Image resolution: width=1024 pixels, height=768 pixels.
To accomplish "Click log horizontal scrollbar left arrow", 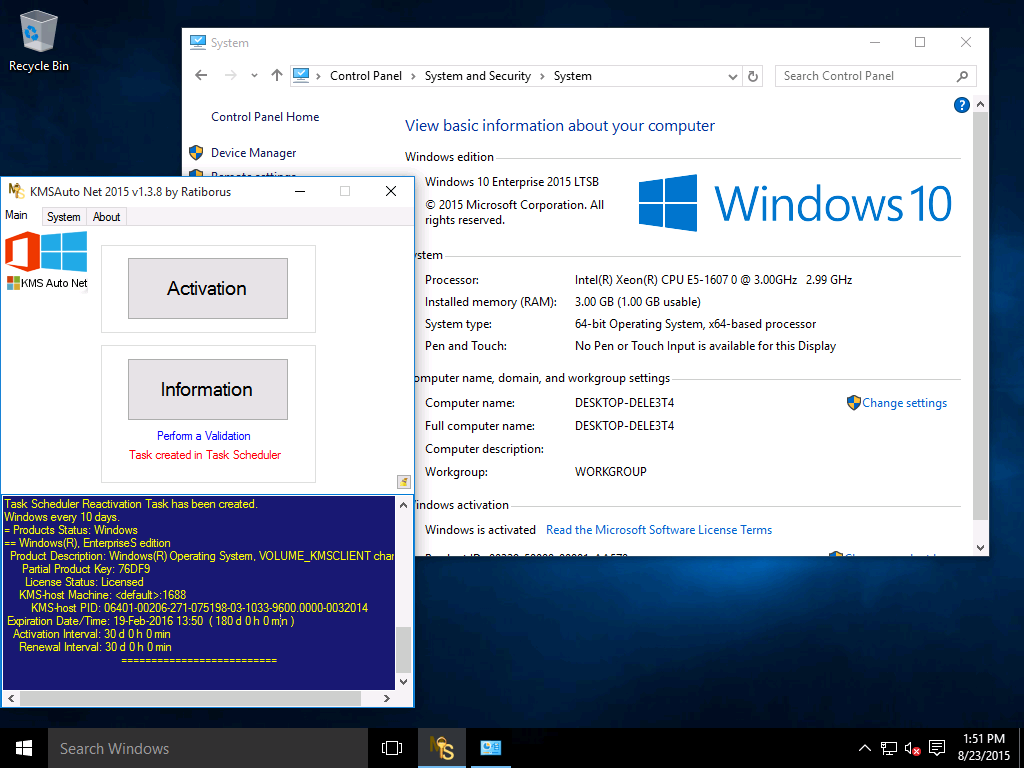I will pyautogui.click(x=11, y=698).
